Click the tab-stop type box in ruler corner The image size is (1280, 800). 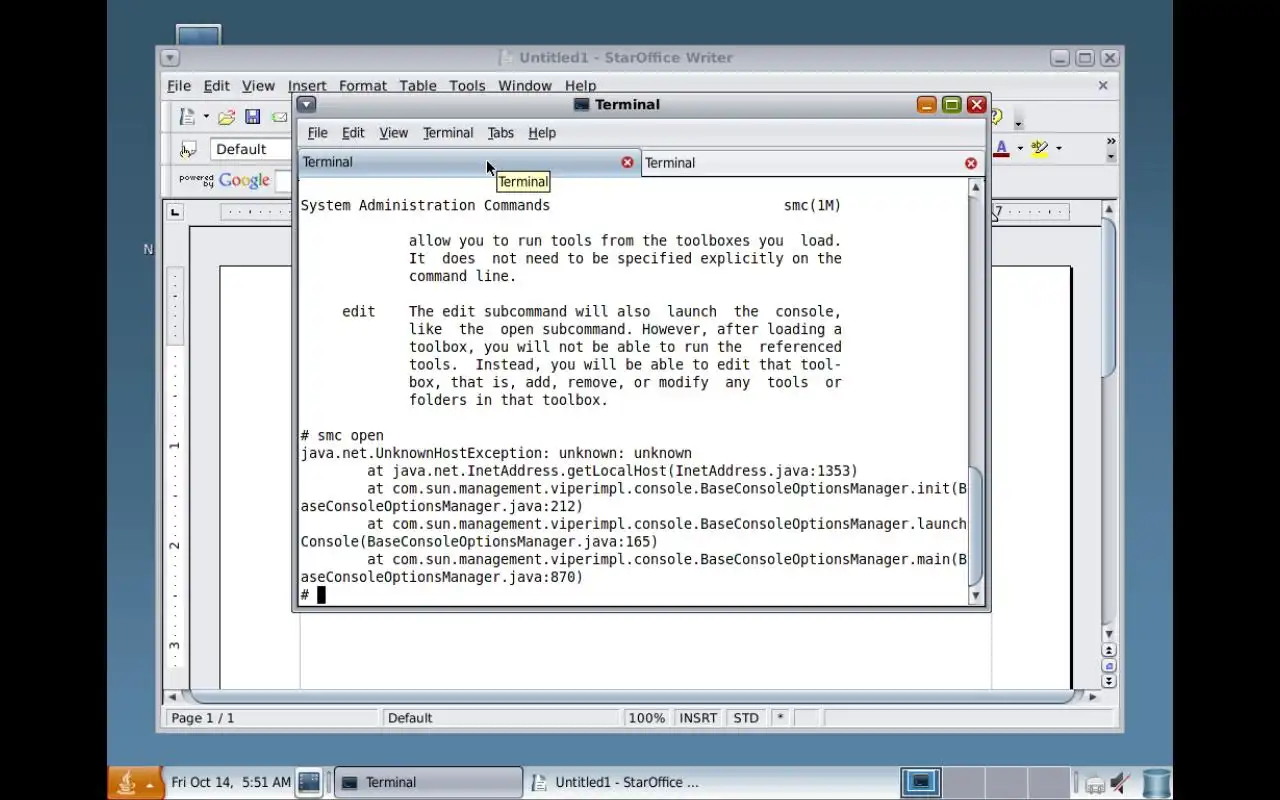coord(176,212)
